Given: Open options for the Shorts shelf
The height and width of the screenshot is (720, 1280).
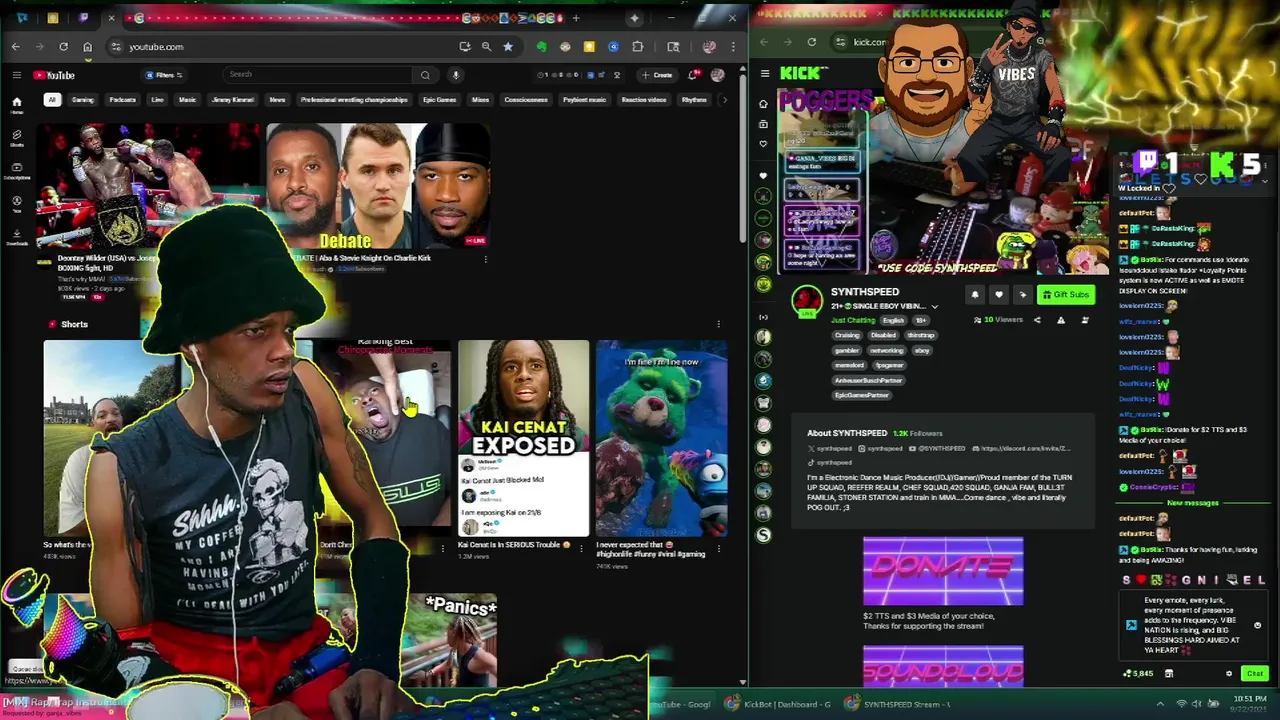Looking at the screenshot, I should coord(718,324).
